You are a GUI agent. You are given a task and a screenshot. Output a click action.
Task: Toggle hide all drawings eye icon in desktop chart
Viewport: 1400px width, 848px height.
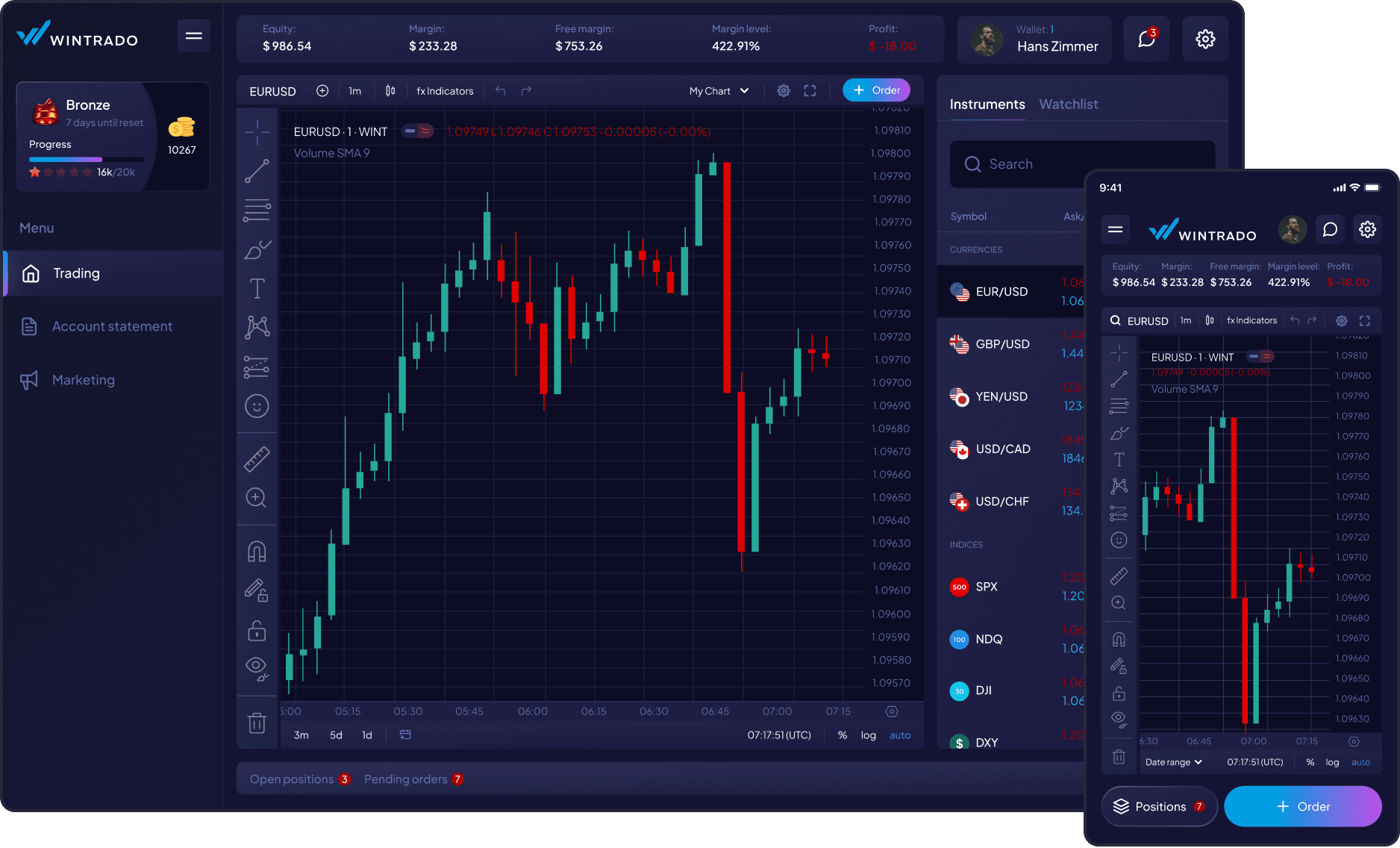click(x=257, y=669)
